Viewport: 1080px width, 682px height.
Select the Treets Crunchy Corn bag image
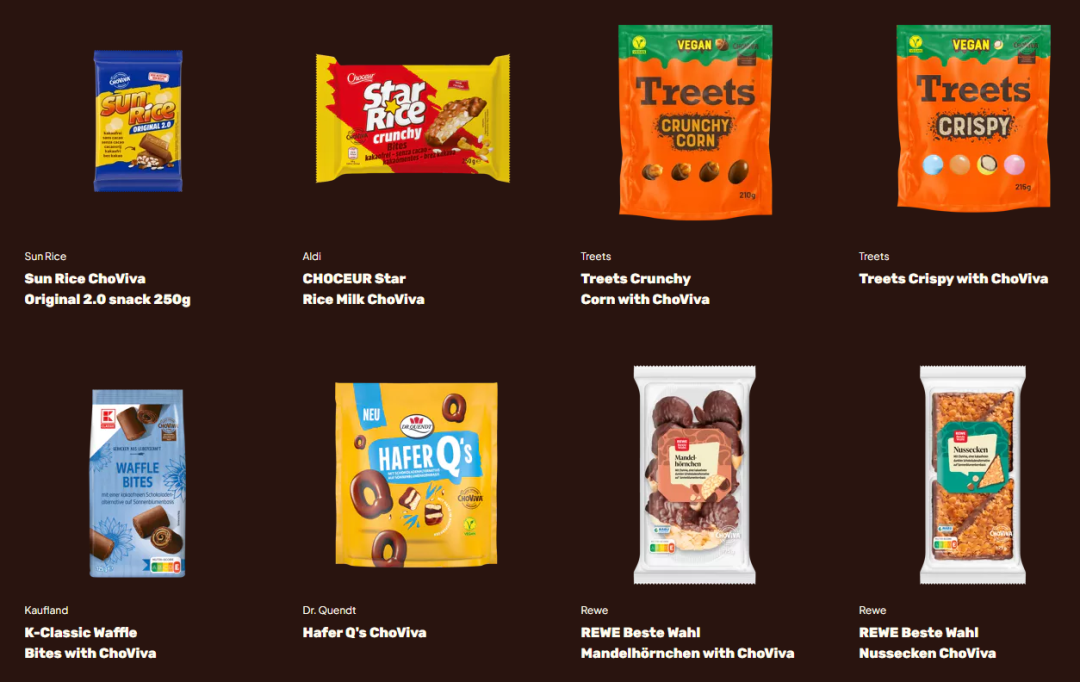(x=695, y=121)
